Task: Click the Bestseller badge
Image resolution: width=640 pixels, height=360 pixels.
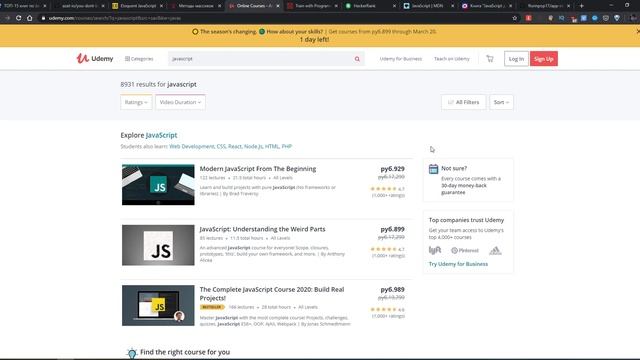Action: tap(212, 307)
